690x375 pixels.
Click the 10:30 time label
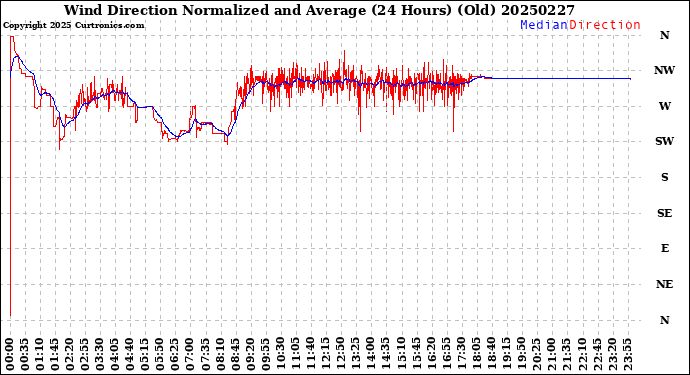281,354
